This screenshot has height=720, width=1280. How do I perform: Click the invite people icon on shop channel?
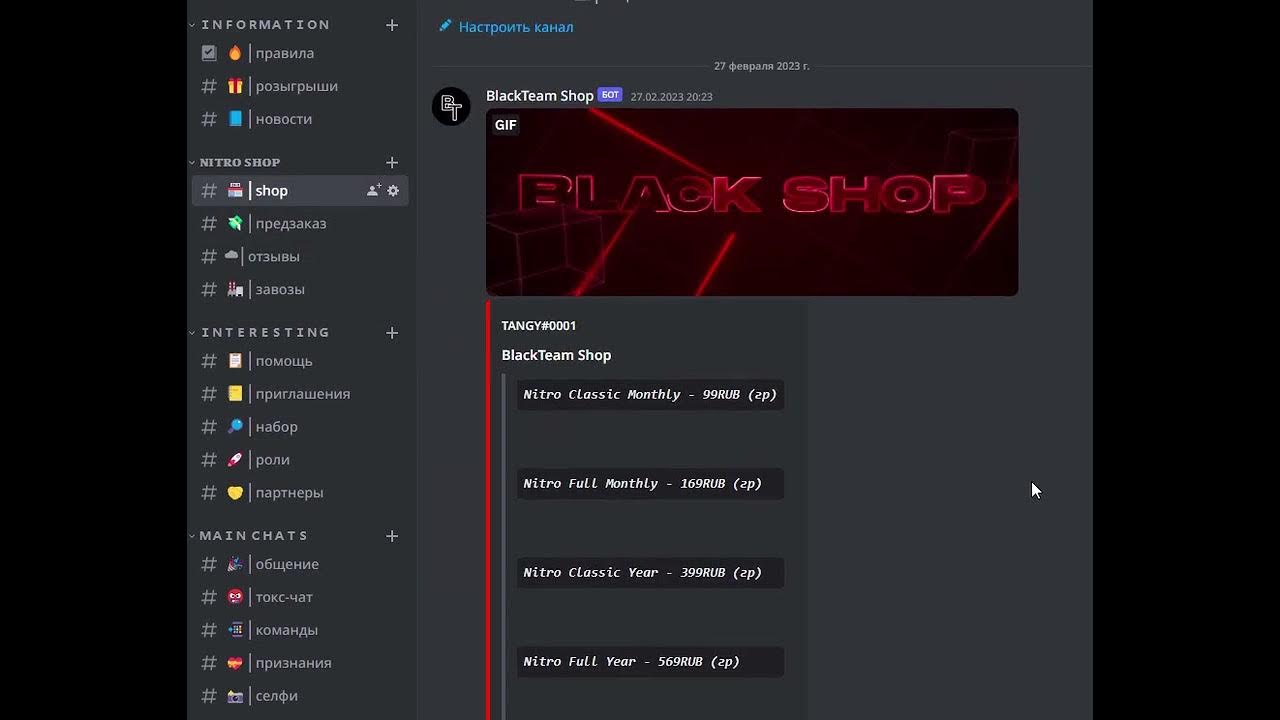coord(374,190)
